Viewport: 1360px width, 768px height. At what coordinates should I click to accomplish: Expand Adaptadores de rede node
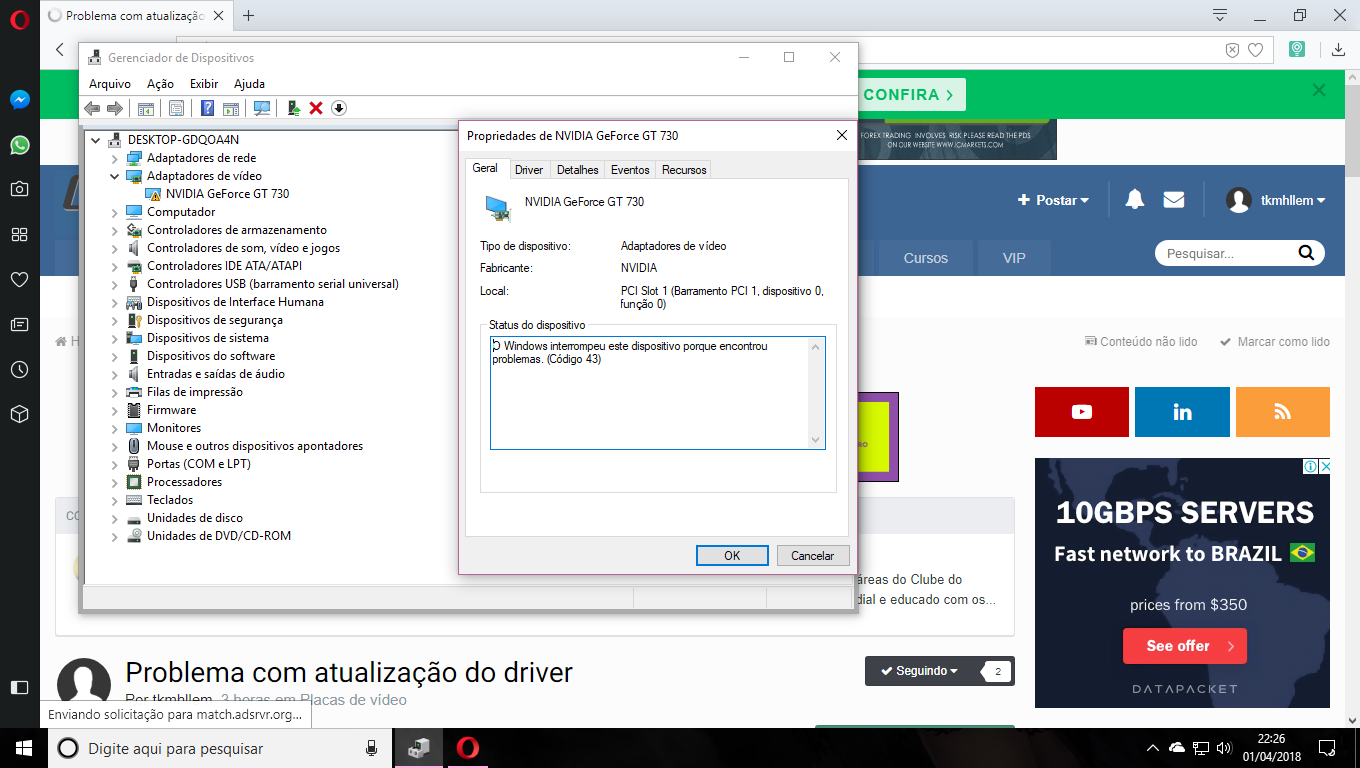point(114,158)
